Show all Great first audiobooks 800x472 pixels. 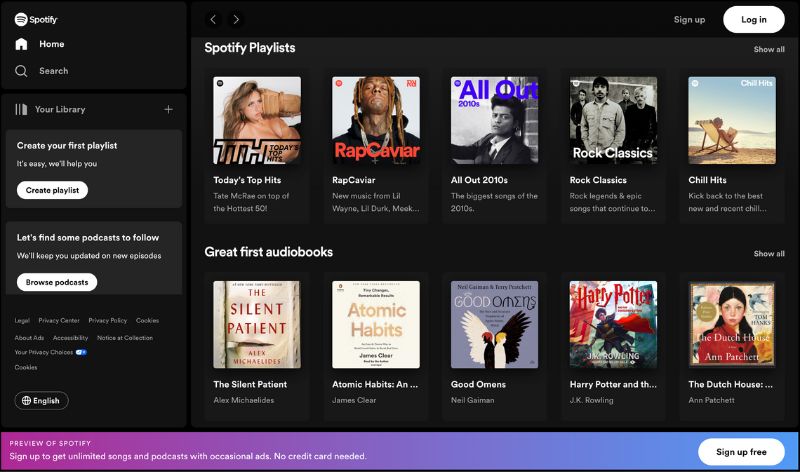[769, 254]
